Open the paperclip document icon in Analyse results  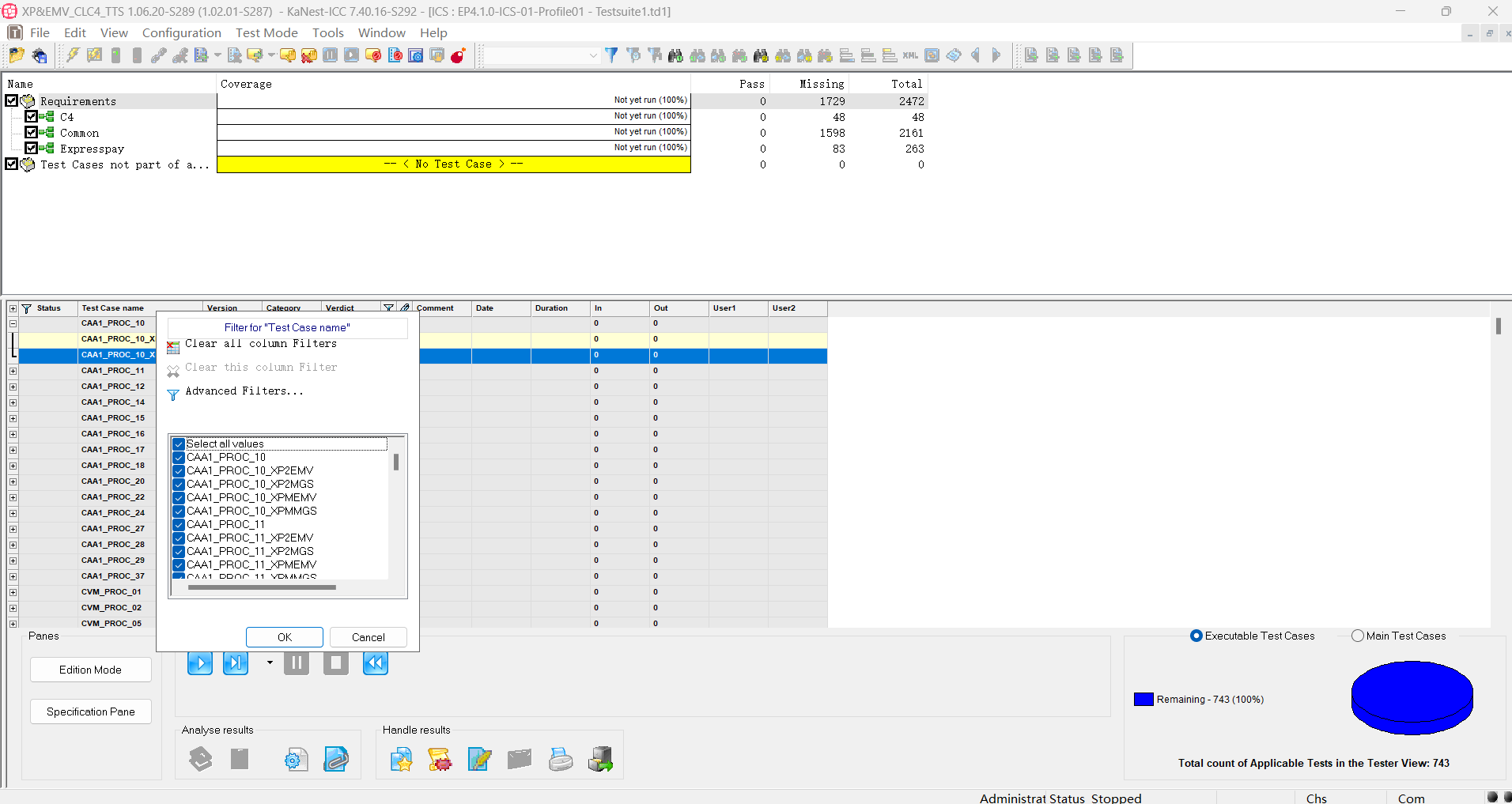pyautogui.click(x=336, y=760)
